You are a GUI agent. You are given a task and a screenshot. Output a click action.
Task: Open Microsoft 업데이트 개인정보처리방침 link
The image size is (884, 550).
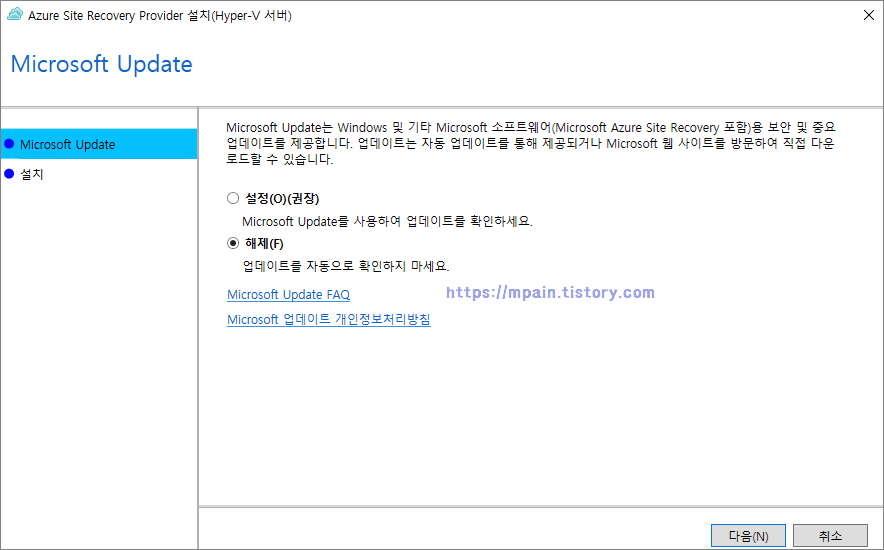click(329, 320)
